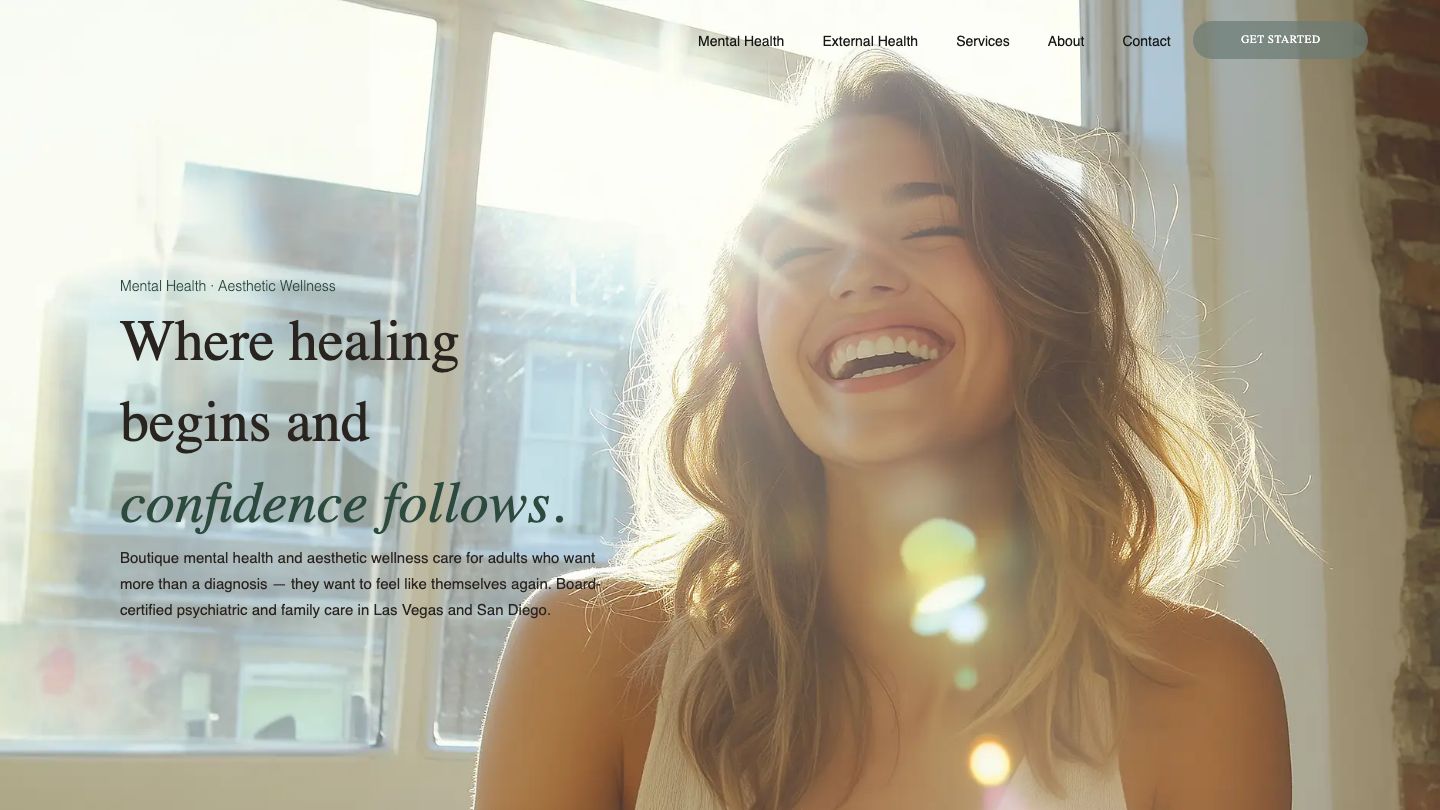
Task: Click the small orange lens flare orb
Action: [989, 763]
